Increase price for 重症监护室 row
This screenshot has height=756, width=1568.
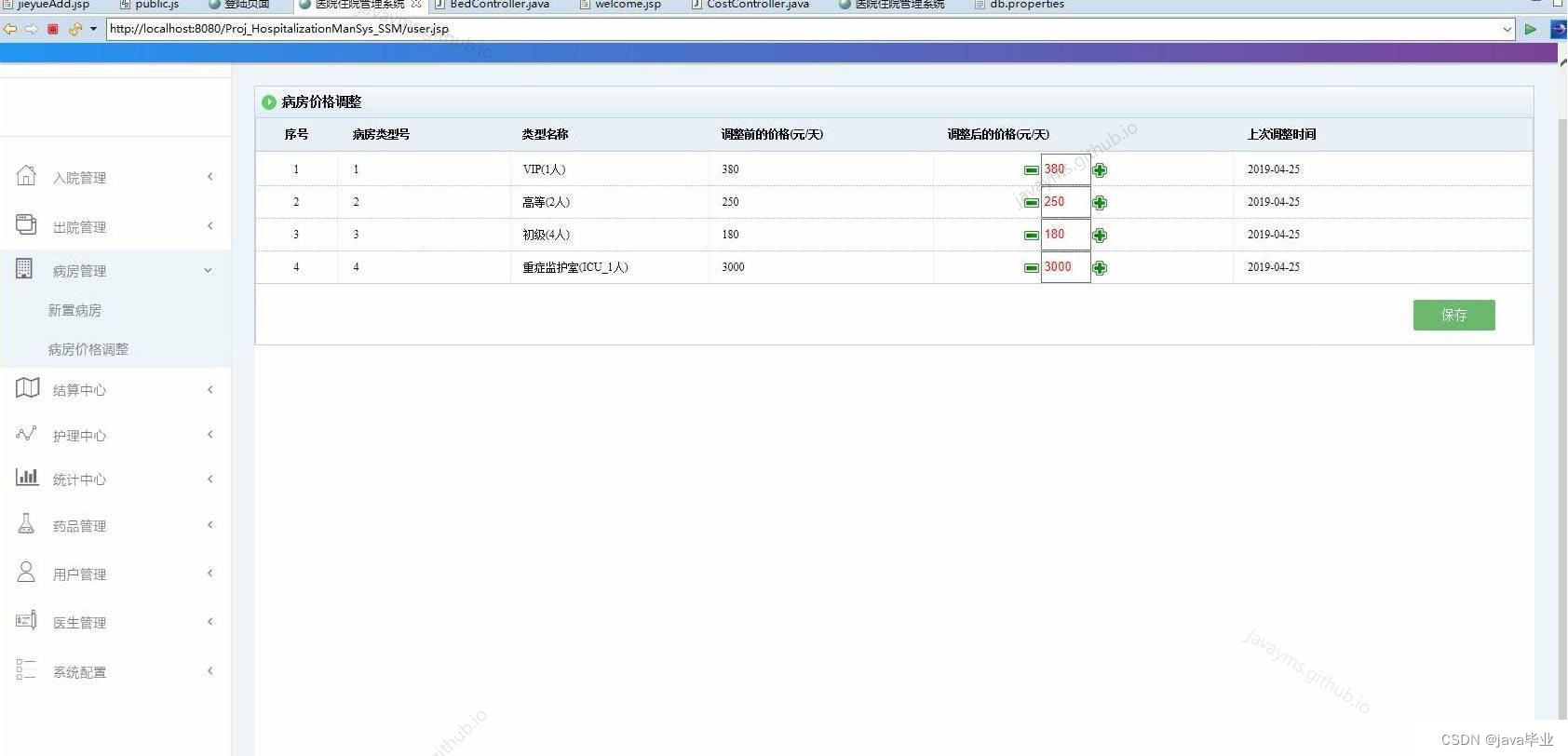coord(1100,268)
